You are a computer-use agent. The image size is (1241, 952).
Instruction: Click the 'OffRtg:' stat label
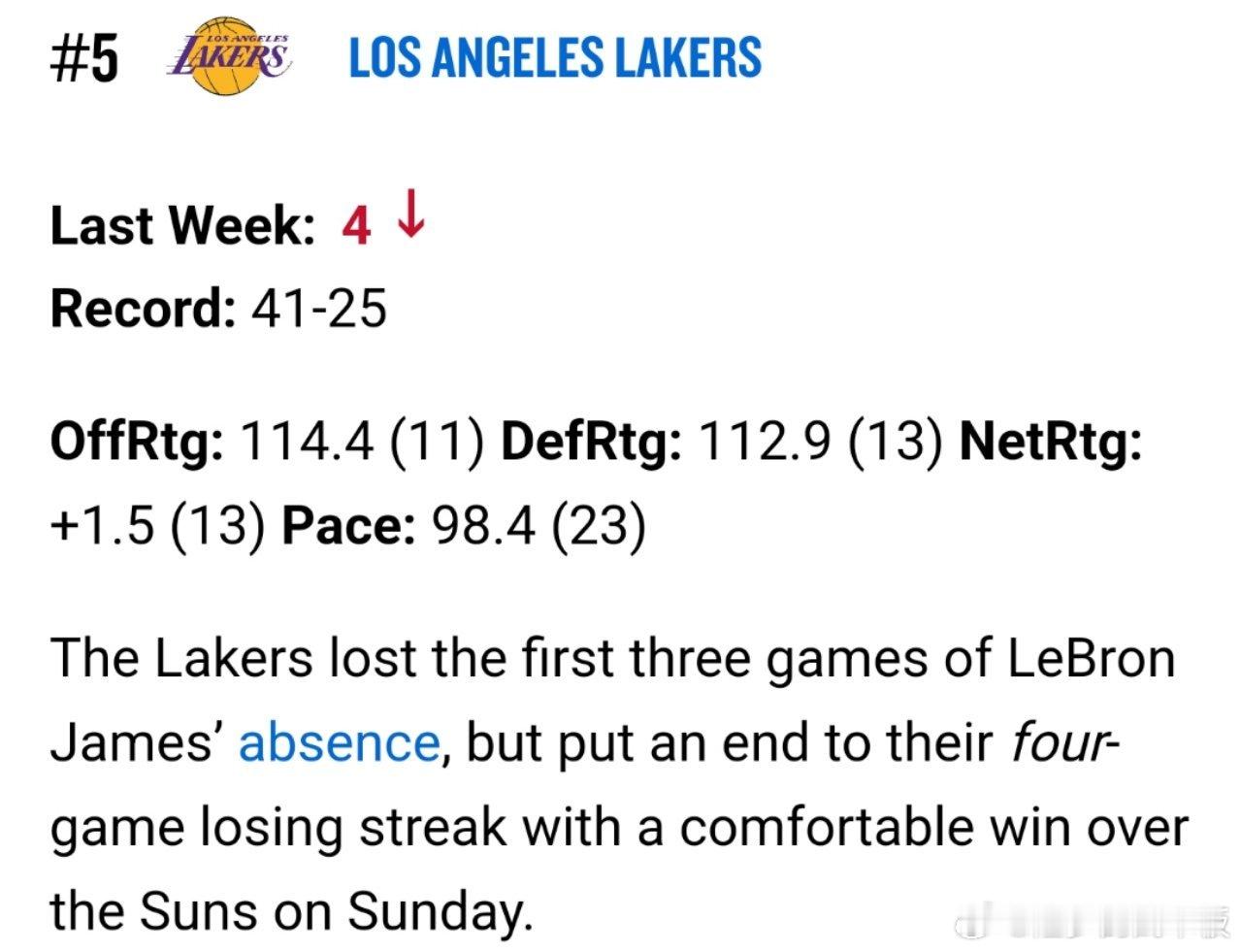click(x=137, y=443)
